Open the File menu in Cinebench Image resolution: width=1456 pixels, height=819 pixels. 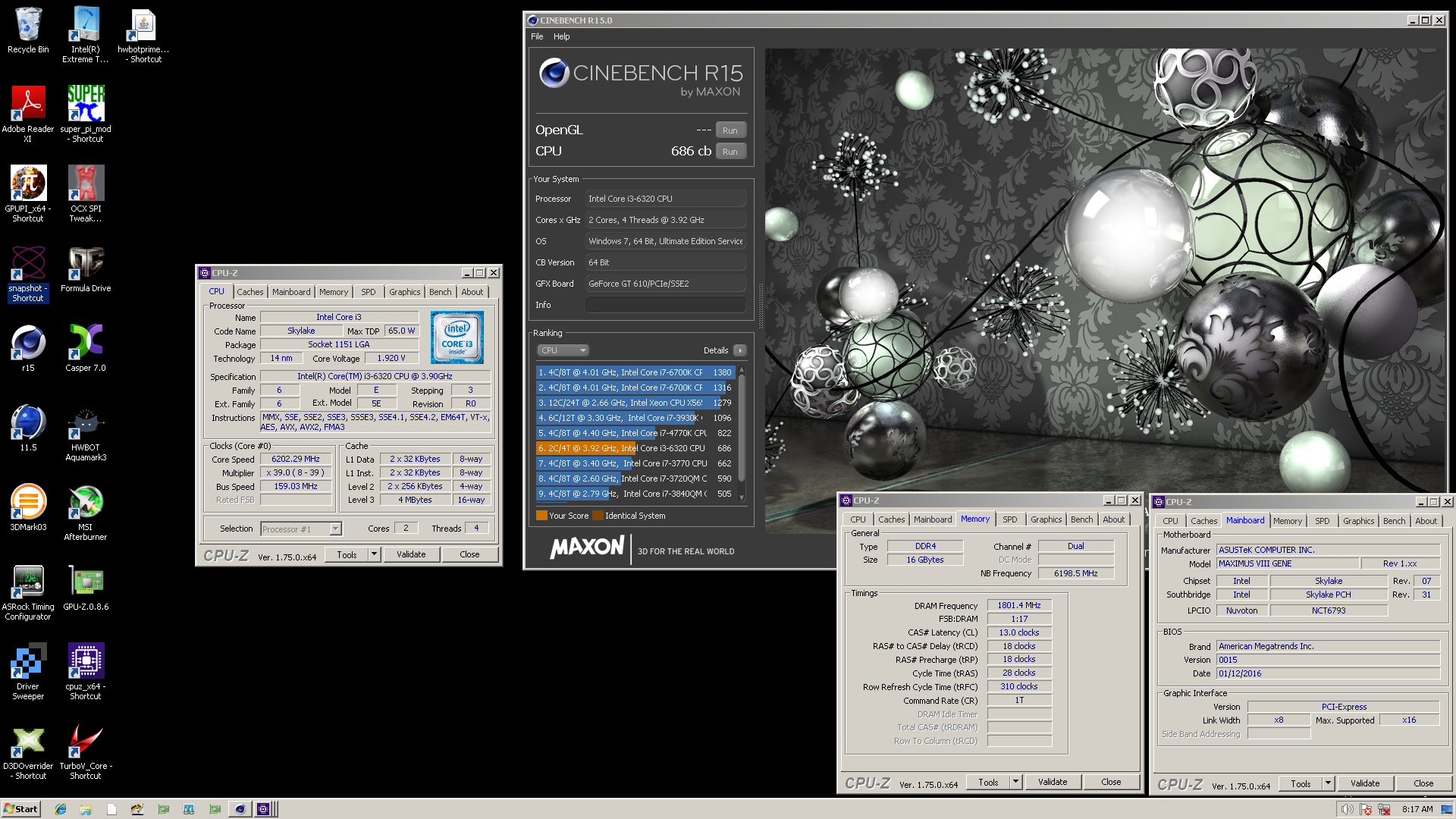537,36
